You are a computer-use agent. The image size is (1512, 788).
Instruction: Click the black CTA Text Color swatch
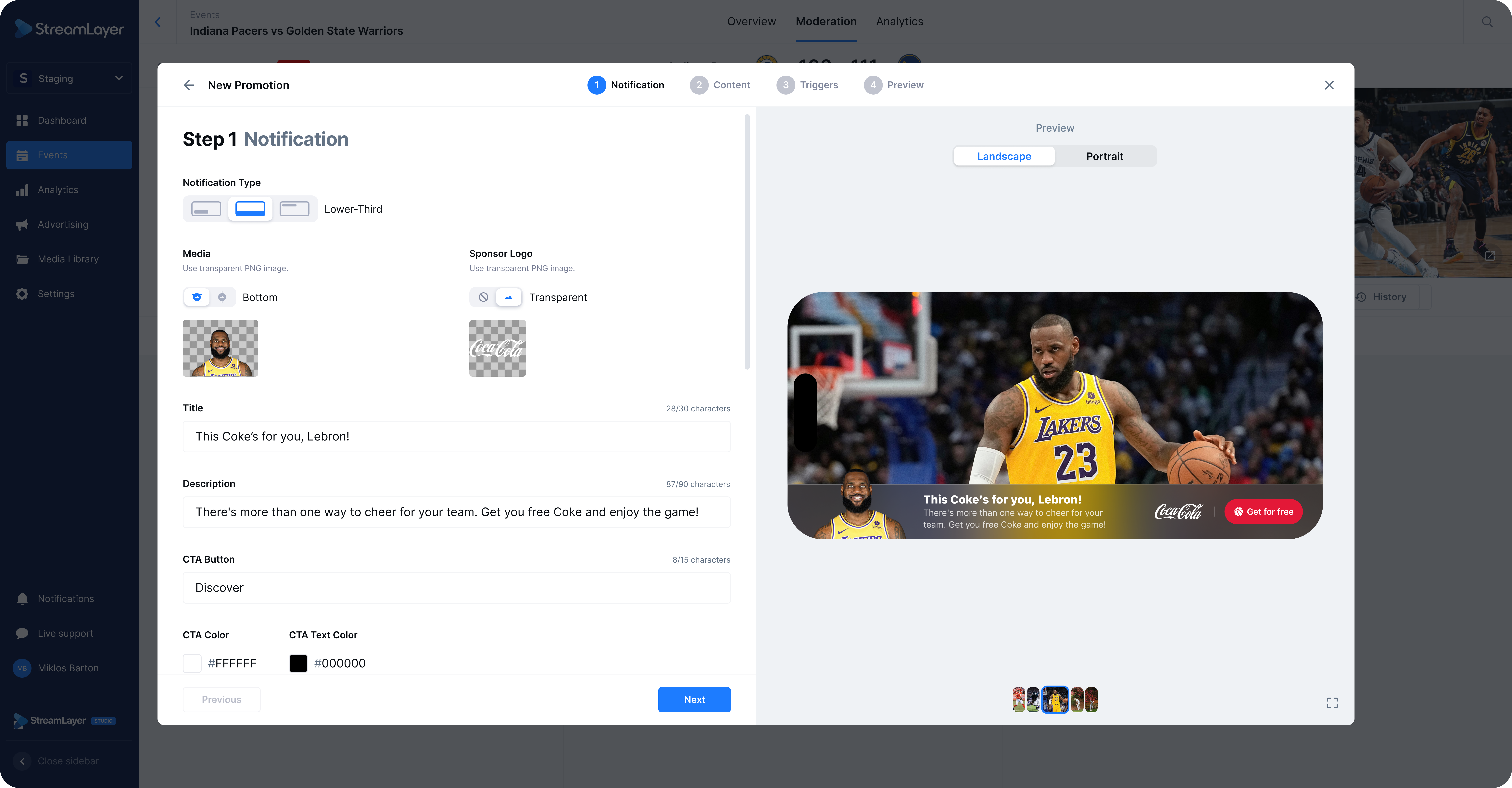click(298, 663)
